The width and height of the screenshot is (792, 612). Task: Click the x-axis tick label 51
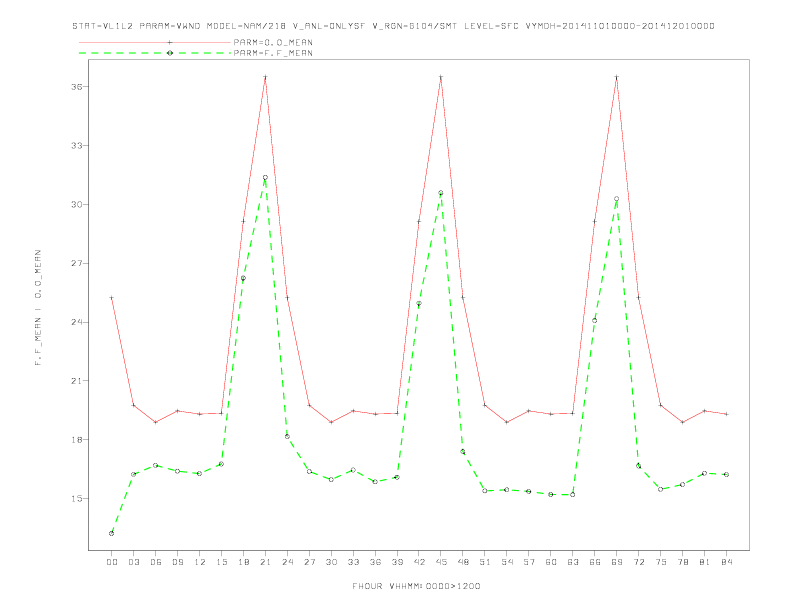click(x=485, y=562)
